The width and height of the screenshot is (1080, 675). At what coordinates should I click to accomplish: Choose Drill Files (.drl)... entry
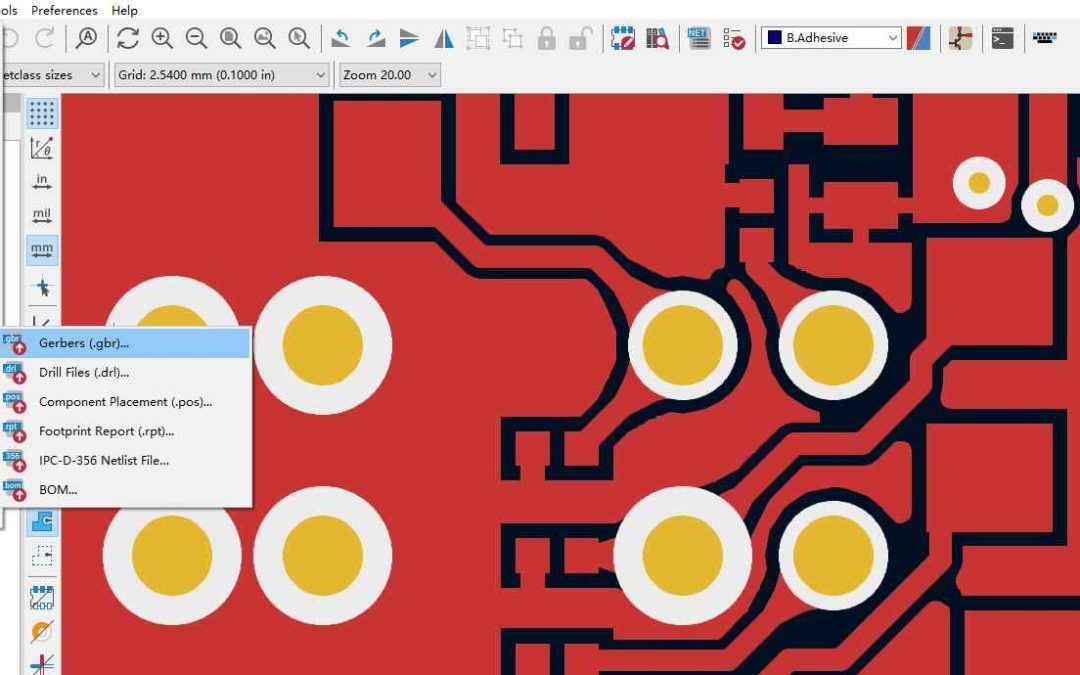(x=126, y=373)
